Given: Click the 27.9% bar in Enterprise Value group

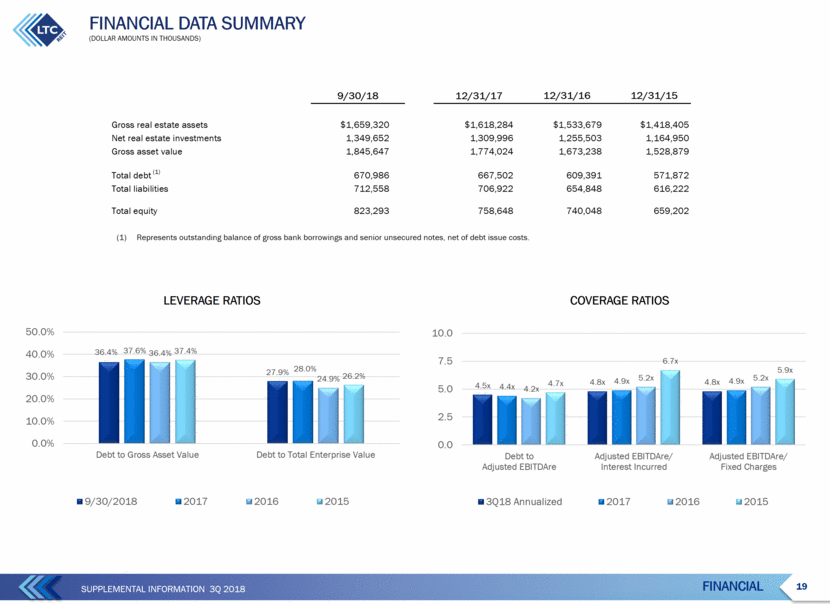Looking at the screenshot, I should click(x=277, y=412).
